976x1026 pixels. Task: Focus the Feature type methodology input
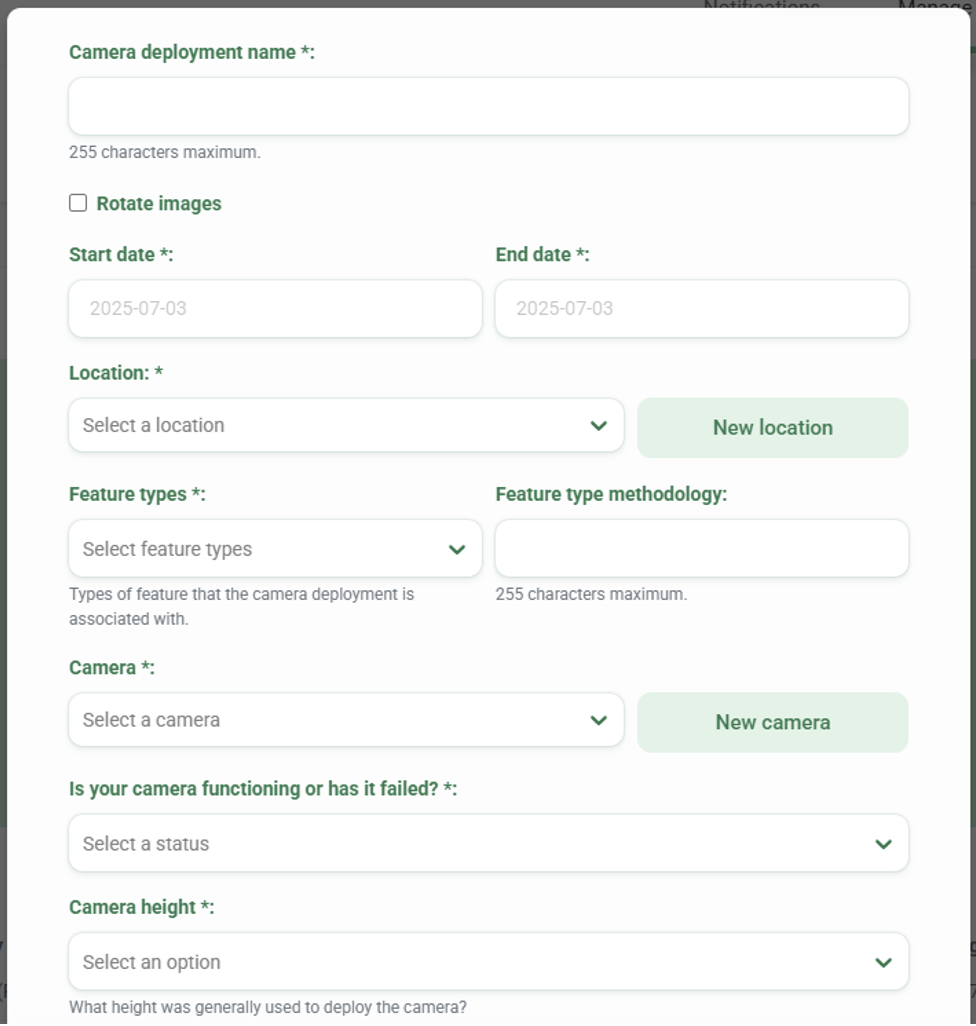(x=701, y=548)
